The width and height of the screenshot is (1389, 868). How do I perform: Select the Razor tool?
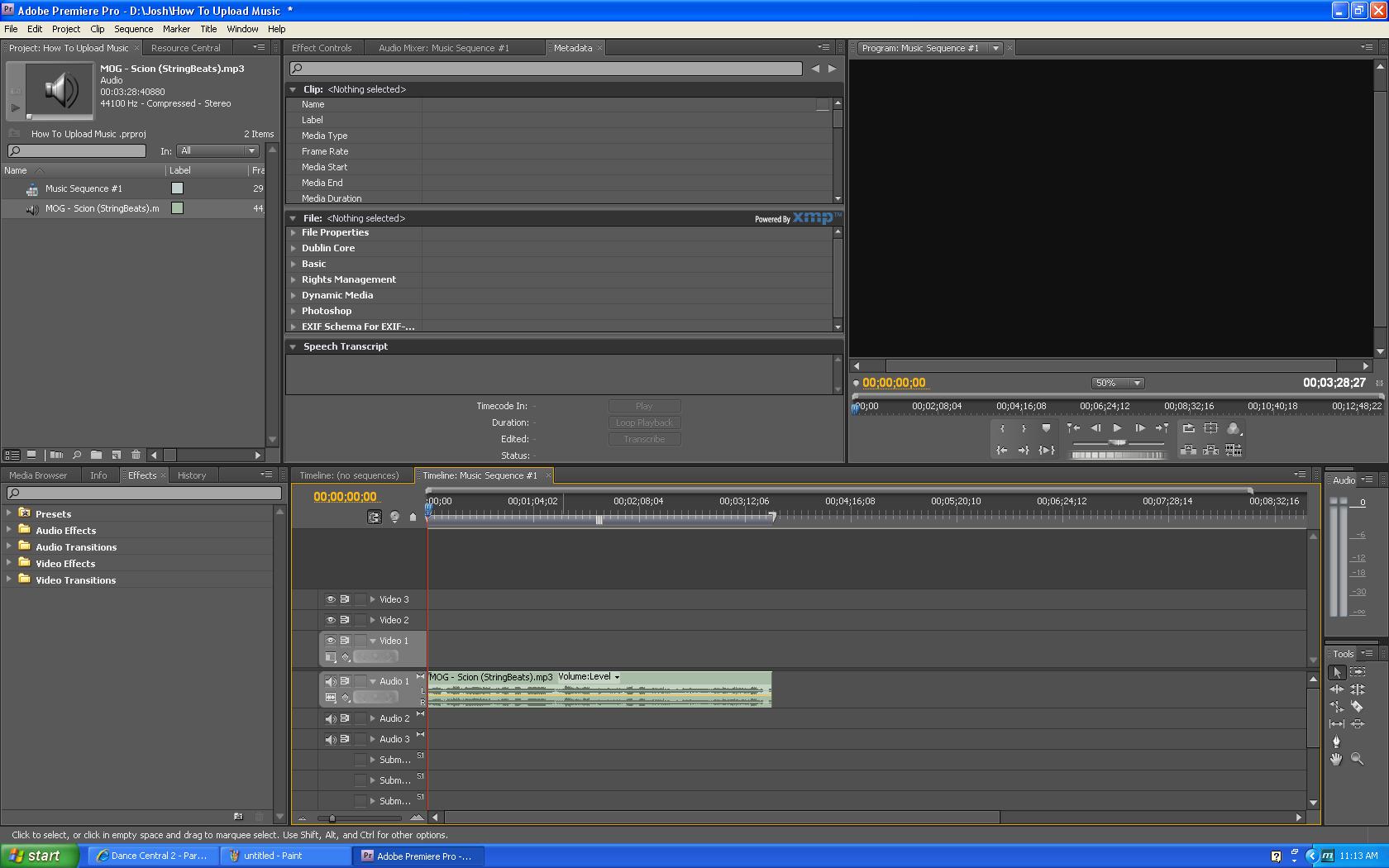coord(1358,707)
